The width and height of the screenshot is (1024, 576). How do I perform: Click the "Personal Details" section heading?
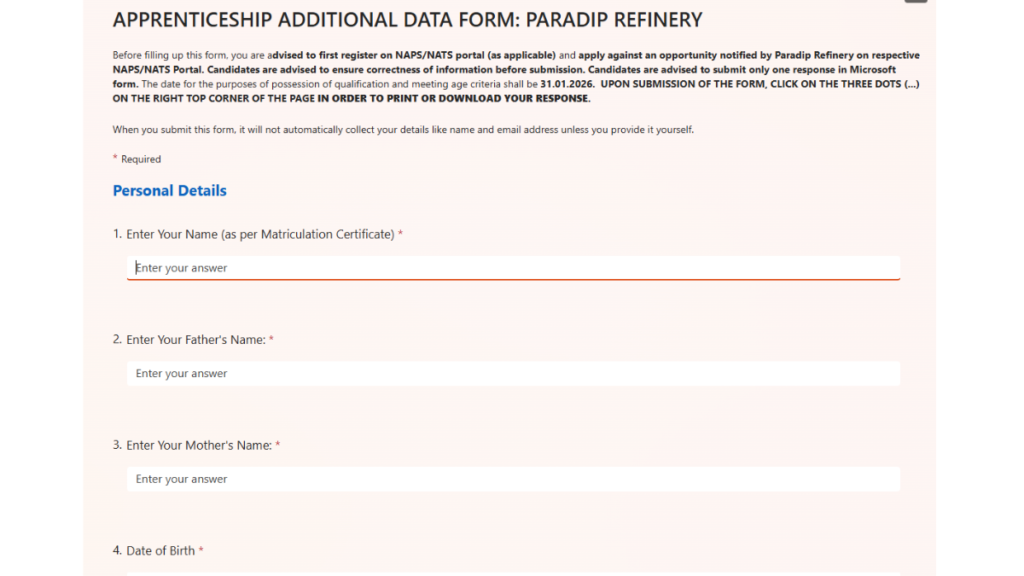pos(169,191)
